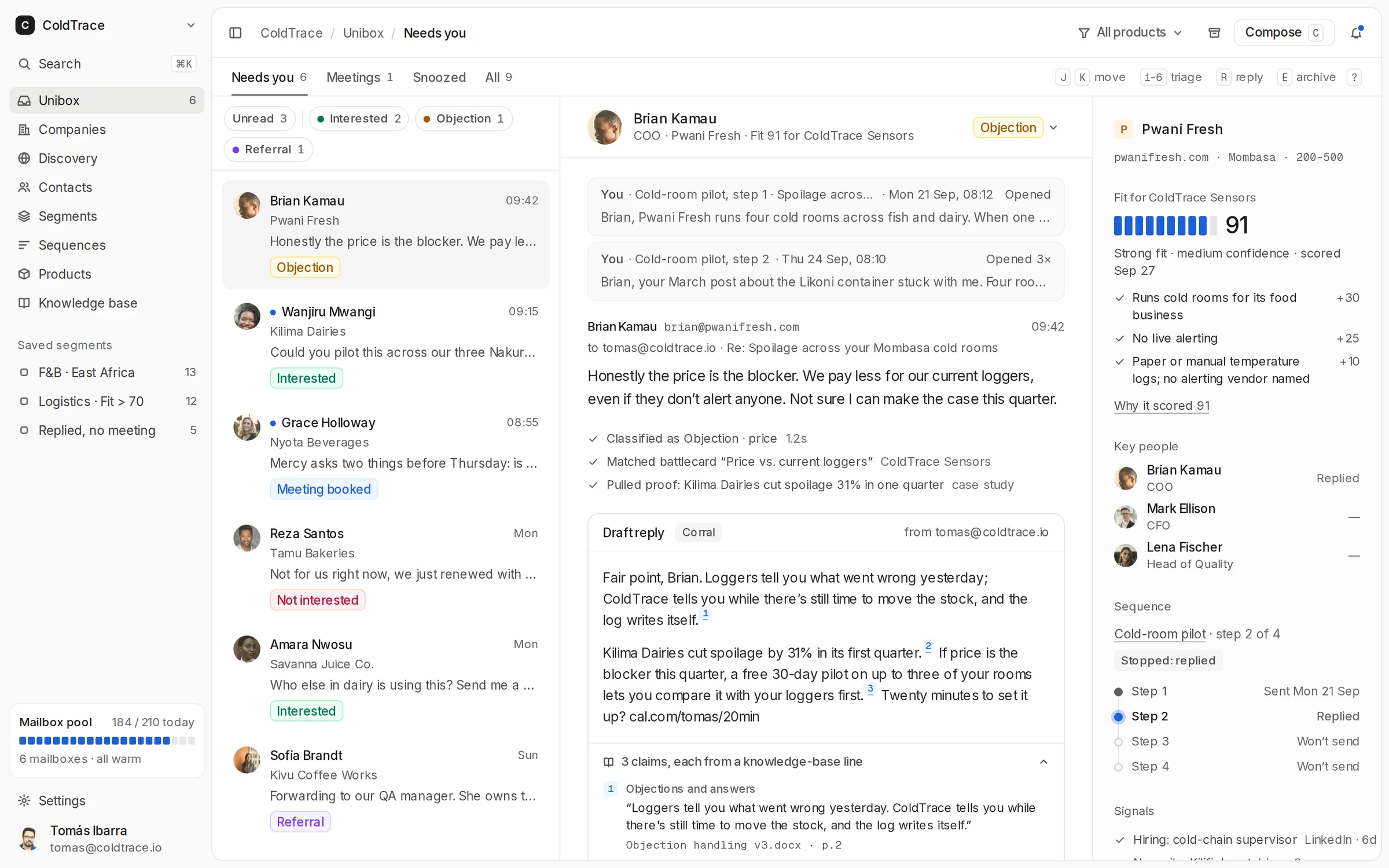Toggle the Unread filter chip
This screenshot has height=868, width=1389.
(x=260, y=119)
